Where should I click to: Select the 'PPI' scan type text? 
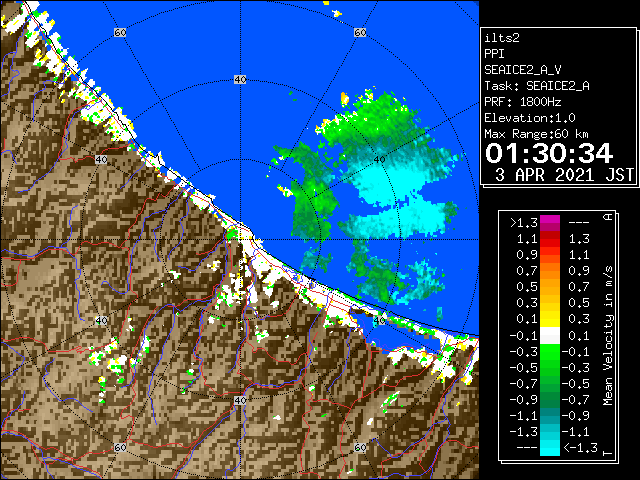click(x=494, y=54)
